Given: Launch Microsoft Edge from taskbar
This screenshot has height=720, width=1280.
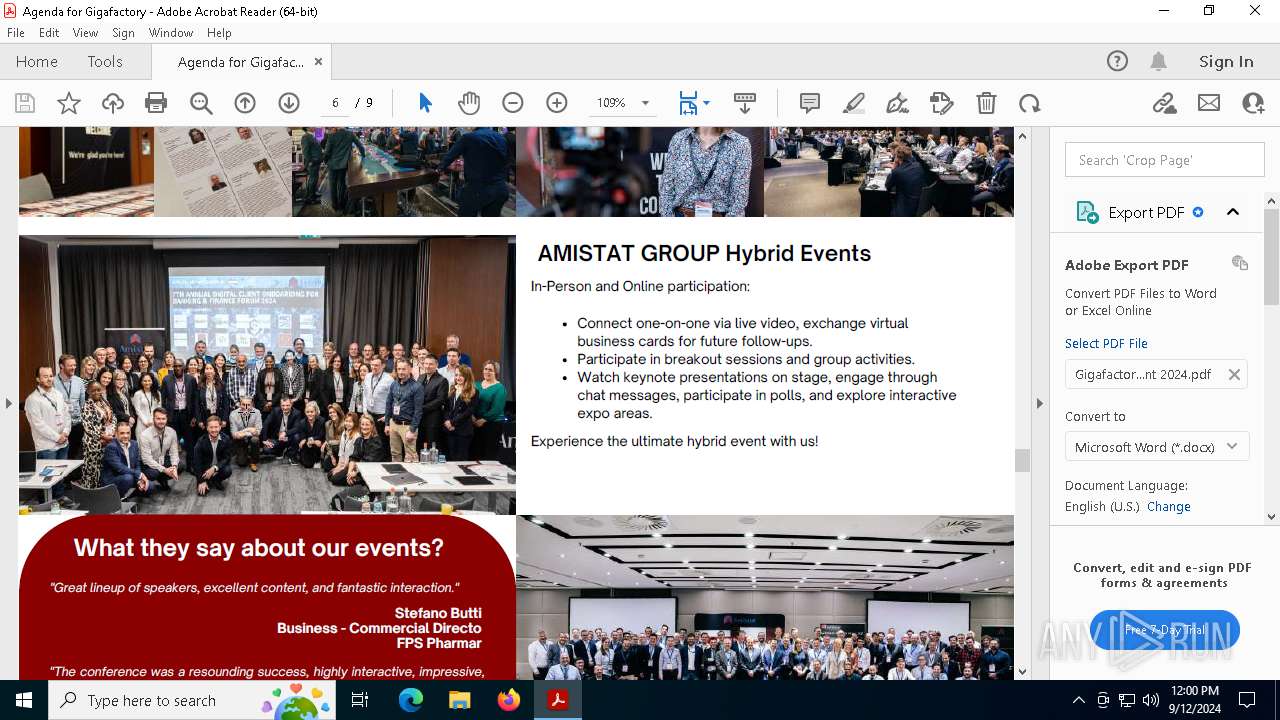Looking at the screenshot, I should pyautogui.click(x=411, y=700).
